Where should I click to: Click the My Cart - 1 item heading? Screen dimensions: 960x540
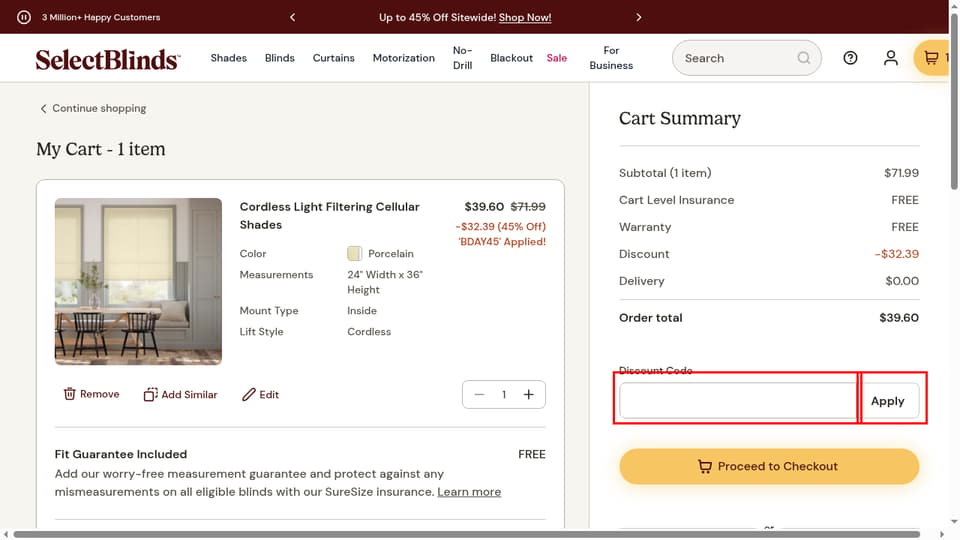[x=101, y=149]
